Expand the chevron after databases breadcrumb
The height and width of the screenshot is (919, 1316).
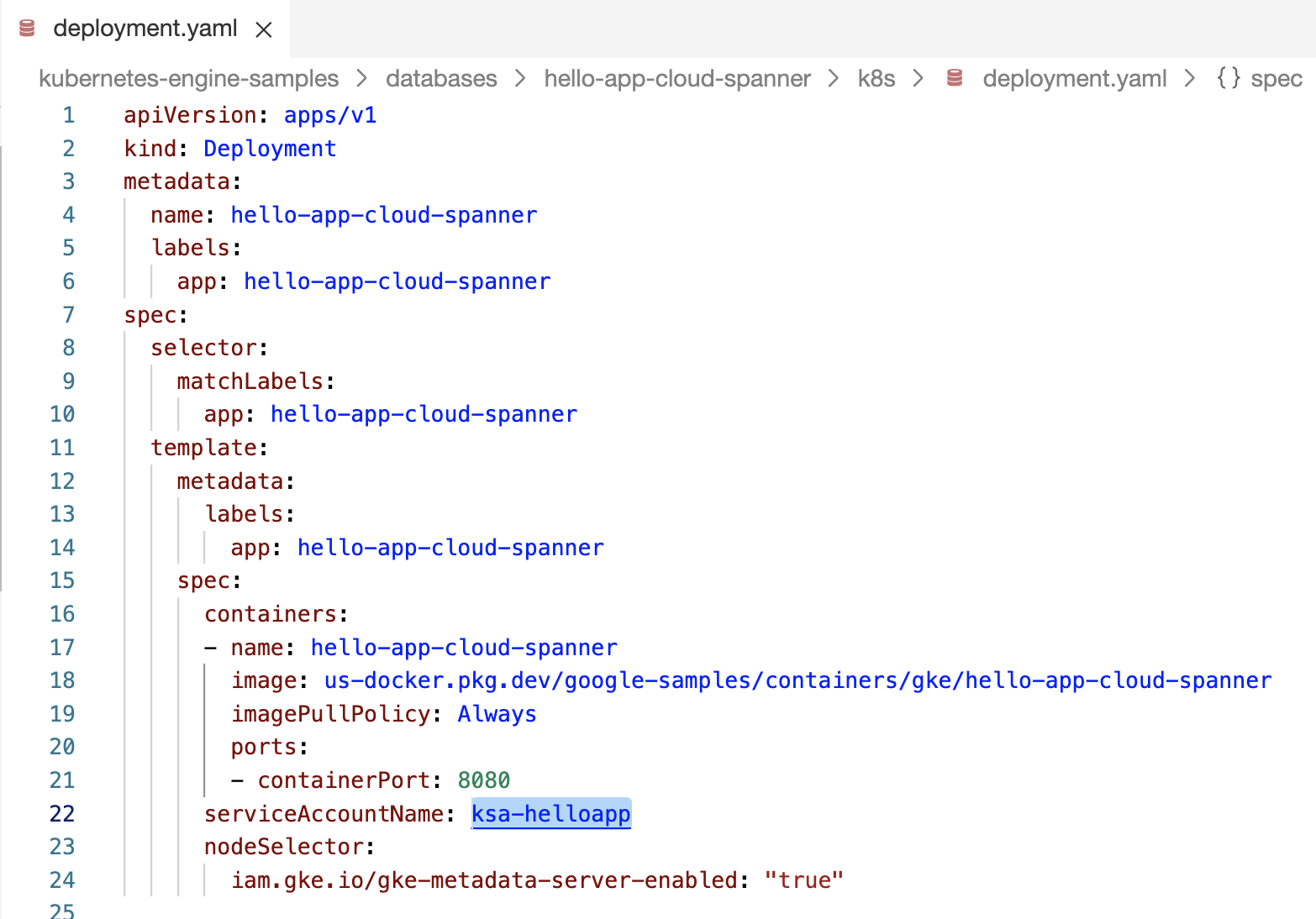tap(519, 78)
